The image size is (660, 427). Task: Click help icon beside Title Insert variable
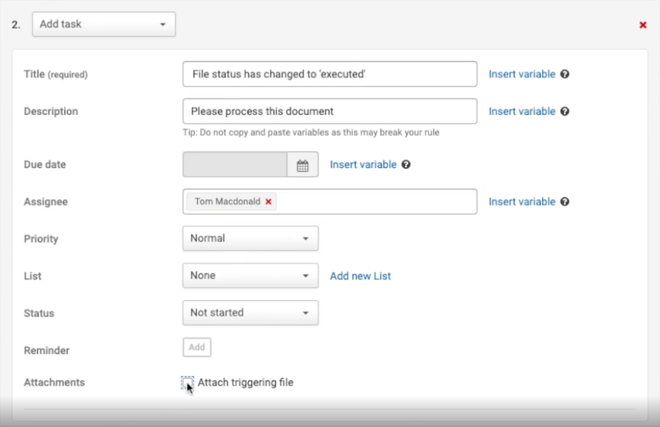point(565,74)
